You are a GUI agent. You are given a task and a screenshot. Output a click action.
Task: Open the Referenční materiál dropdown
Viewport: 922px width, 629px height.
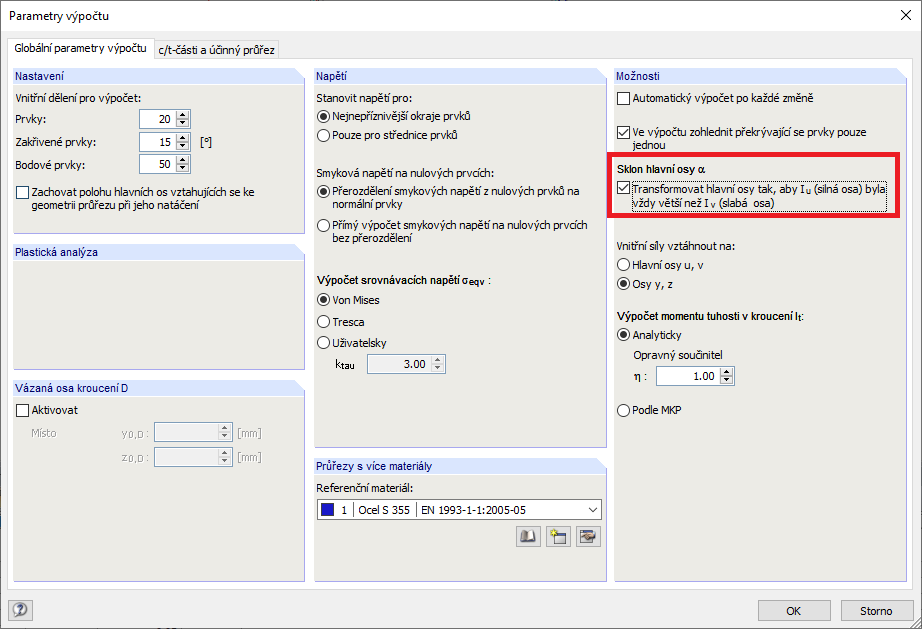click(593, 510)
